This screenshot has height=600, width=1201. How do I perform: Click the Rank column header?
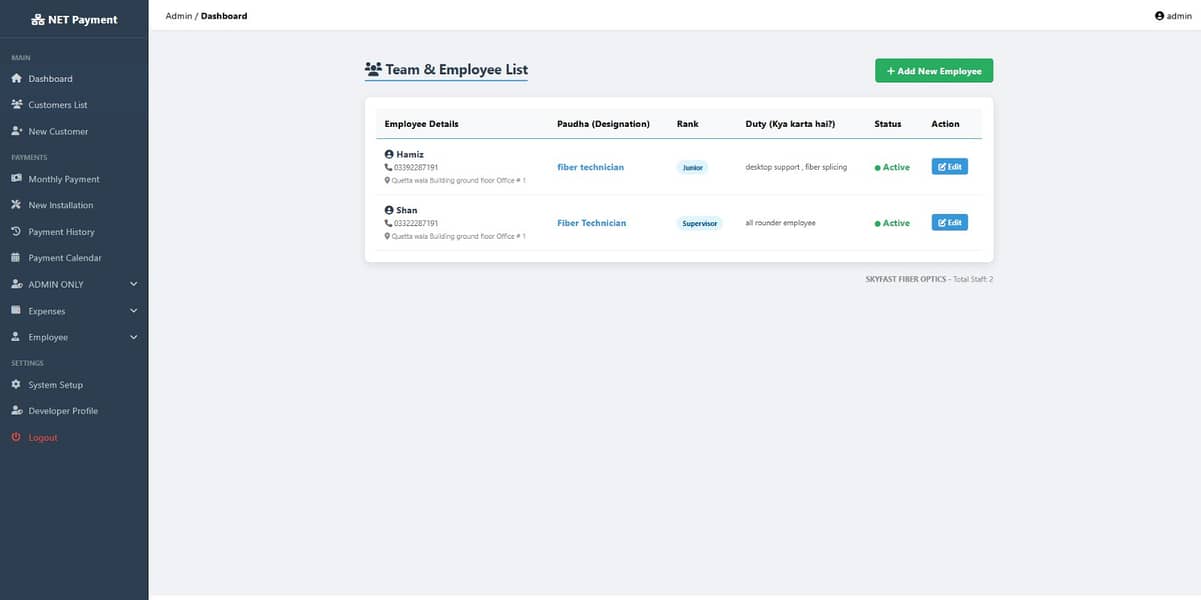(x=688, y=124)
